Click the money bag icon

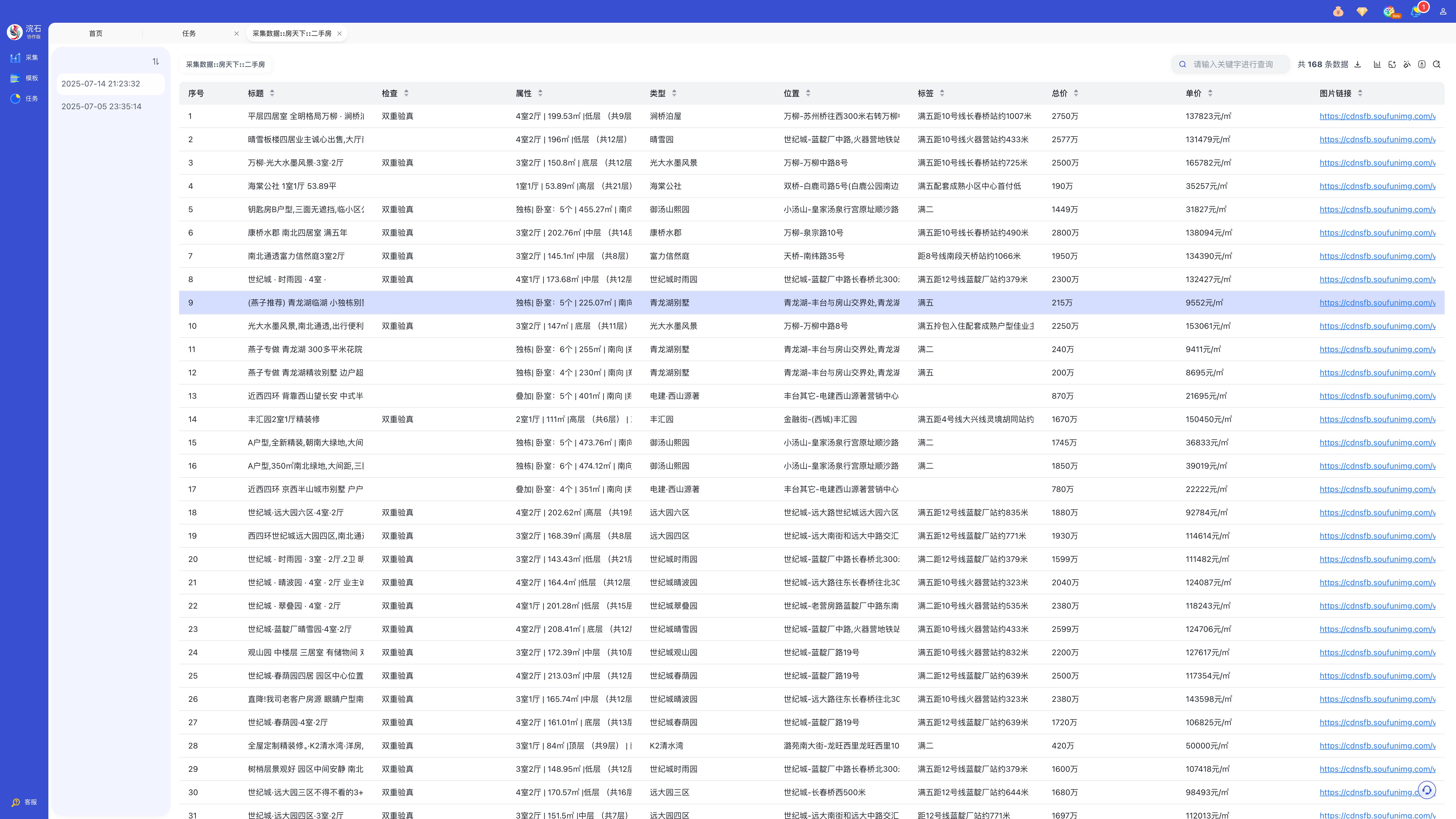coord(1338,11)
